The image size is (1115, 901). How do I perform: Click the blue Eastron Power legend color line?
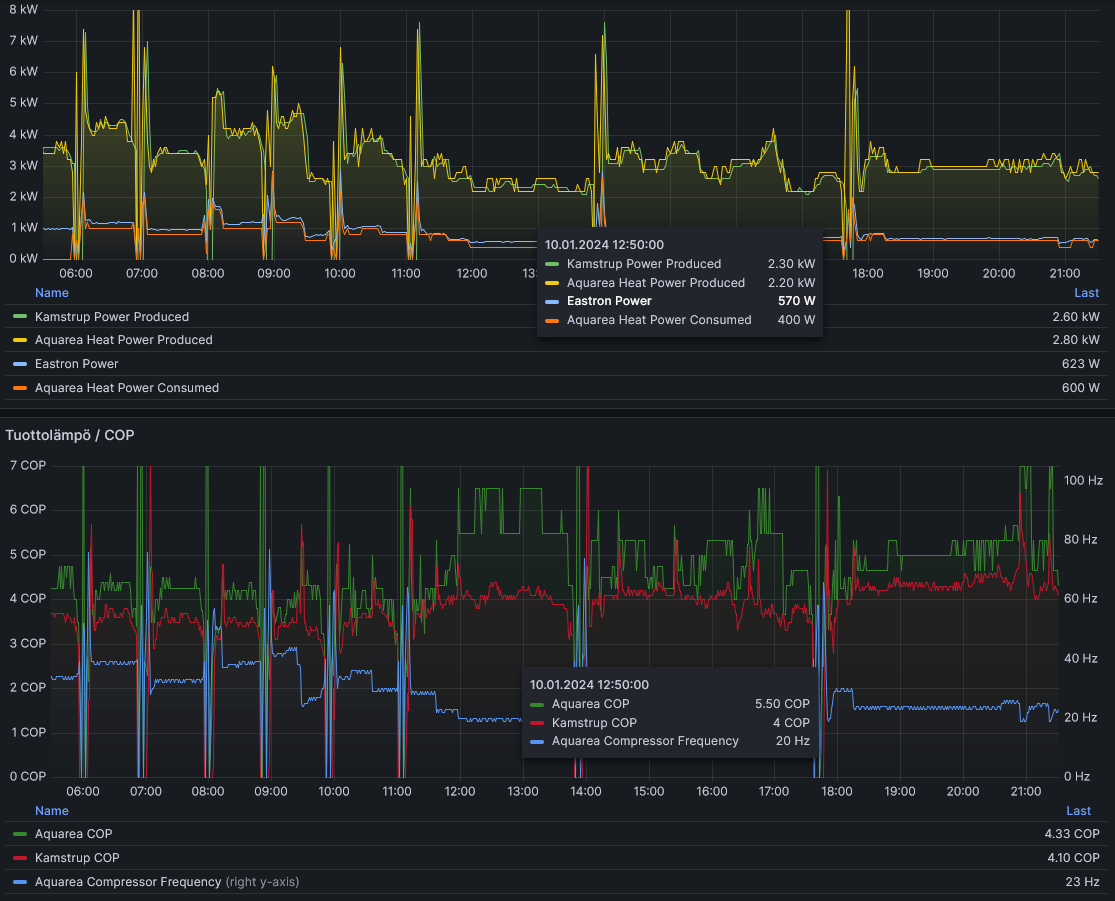(x=20, y=364)
